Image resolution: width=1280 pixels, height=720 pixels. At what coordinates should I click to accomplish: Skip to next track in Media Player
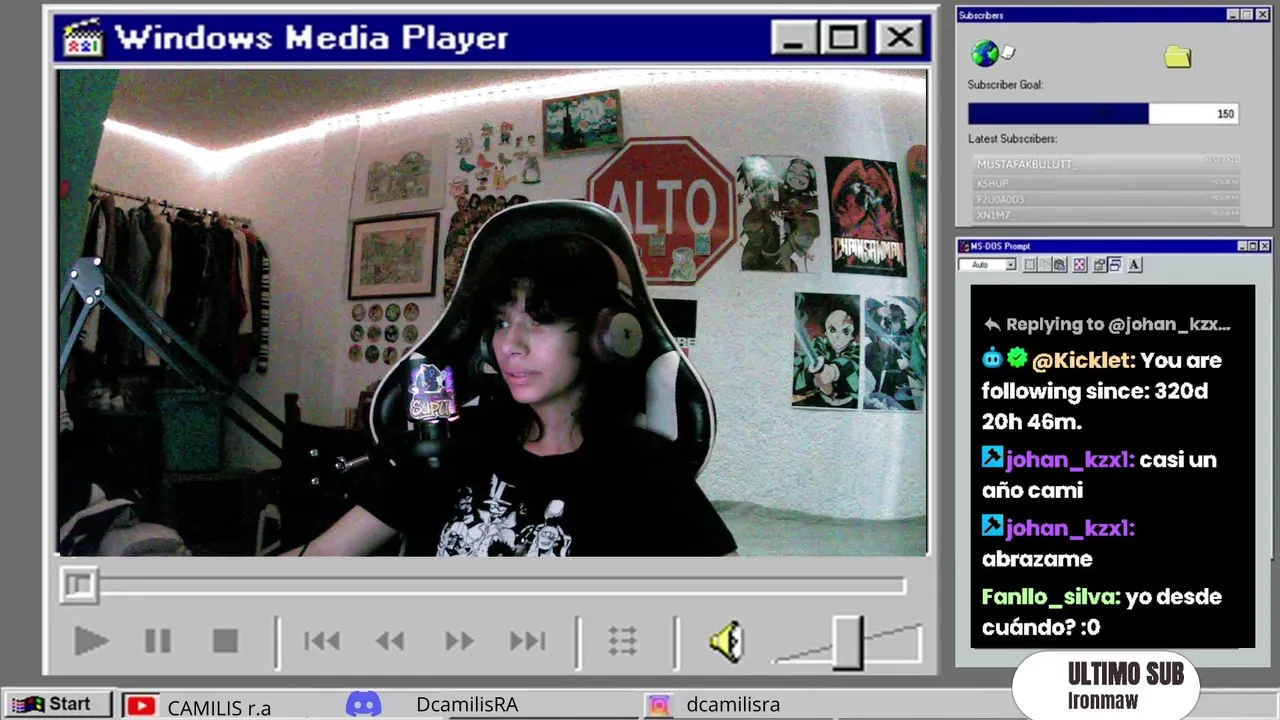527,641
